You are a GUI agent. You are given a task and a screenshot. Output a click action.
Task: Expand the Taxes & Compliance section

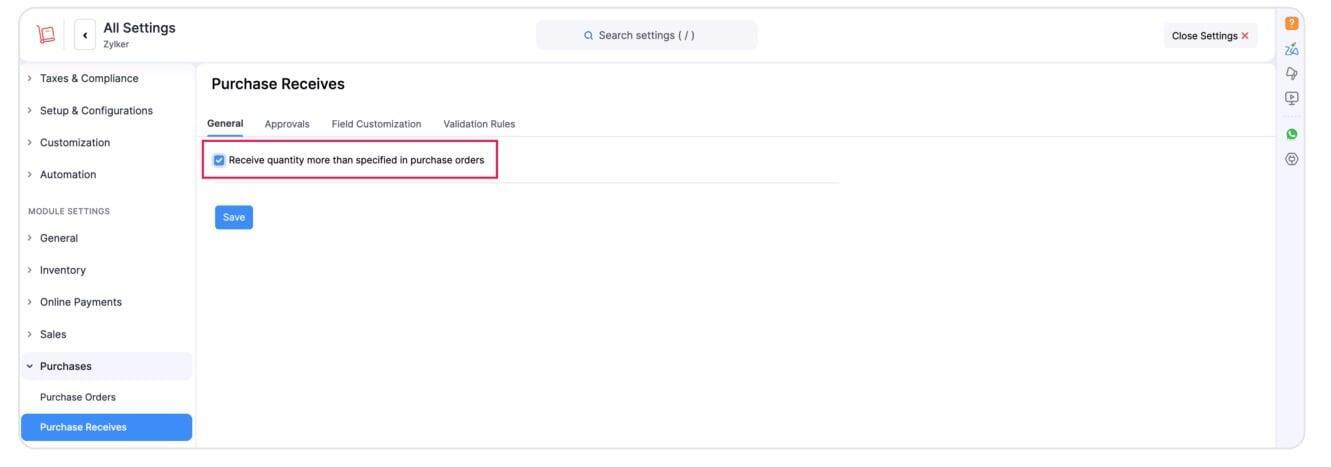pyautogui.click(x=88, y=78)
